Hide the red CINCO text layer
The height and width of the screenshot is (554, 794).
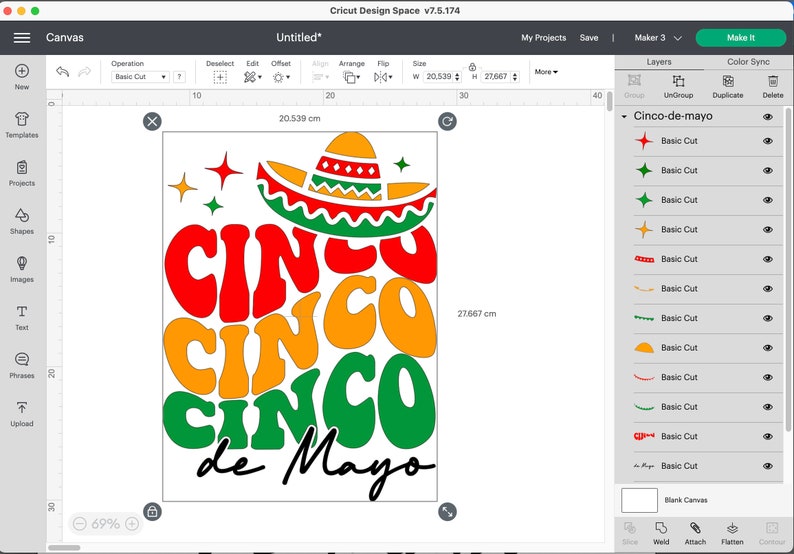[x=768, y=436]
